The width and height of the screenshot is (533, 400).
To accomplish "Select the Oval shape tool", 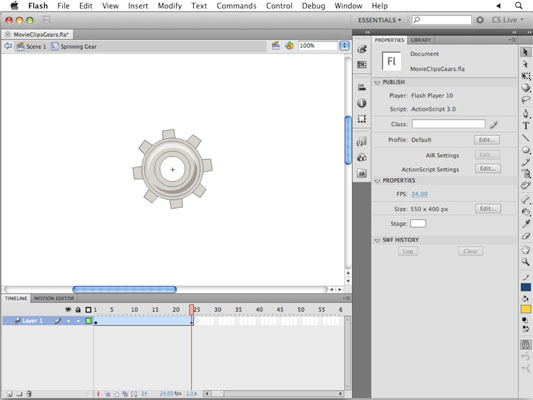I will [526, 150].
